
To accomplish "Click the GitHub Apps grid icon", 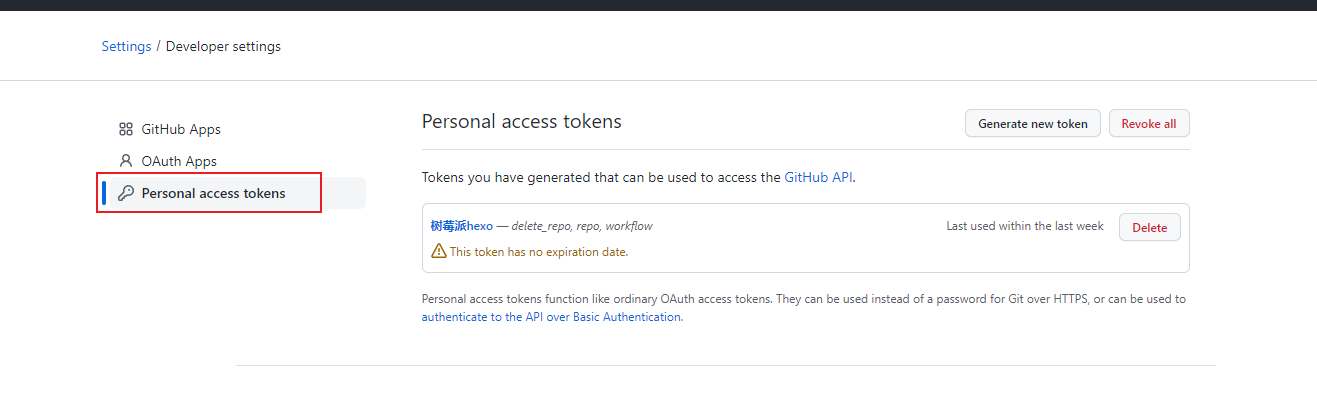I will [x=126, y=129].
